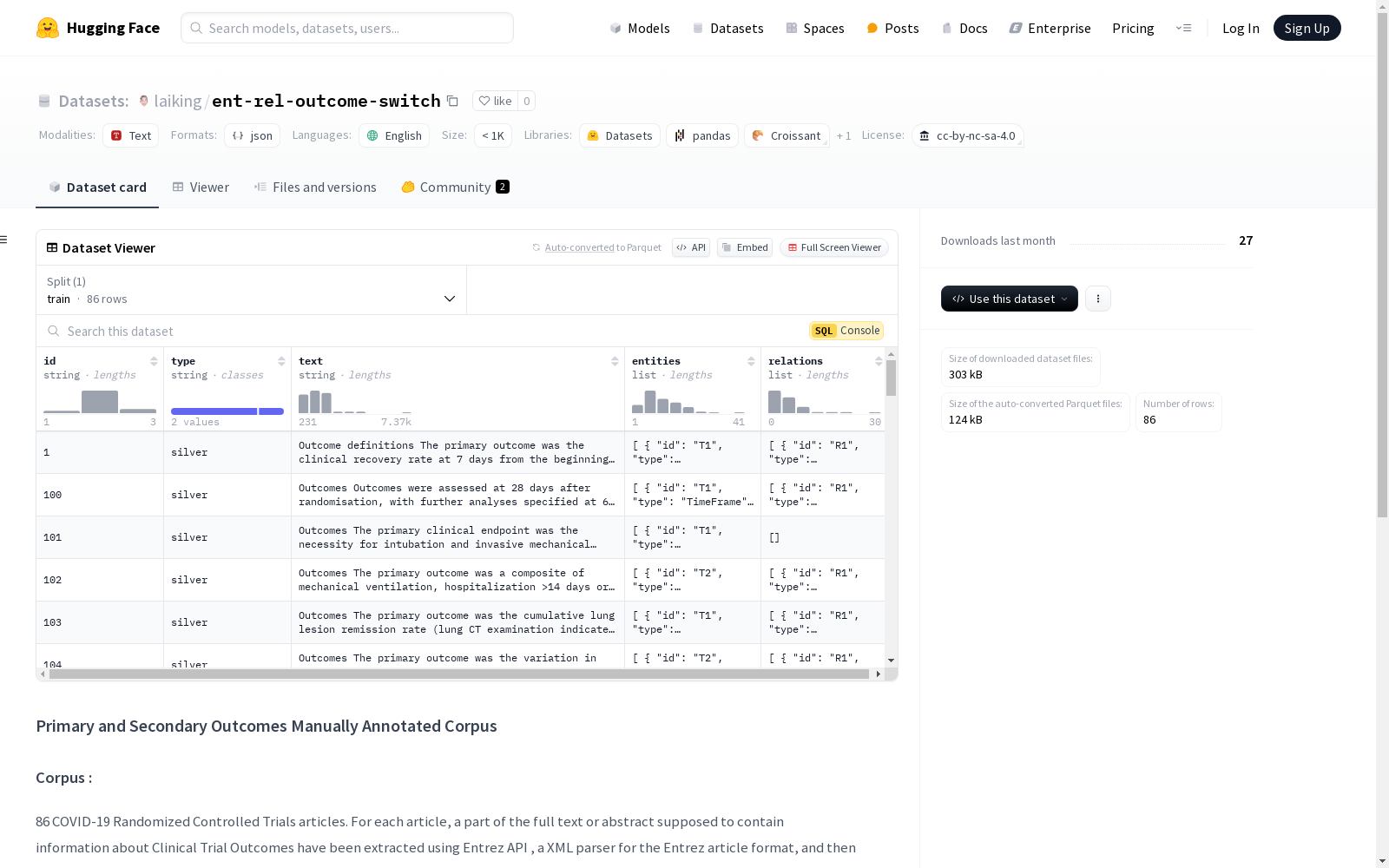
Task: Expand the train split selector
Action: click(x=251, y=290)
